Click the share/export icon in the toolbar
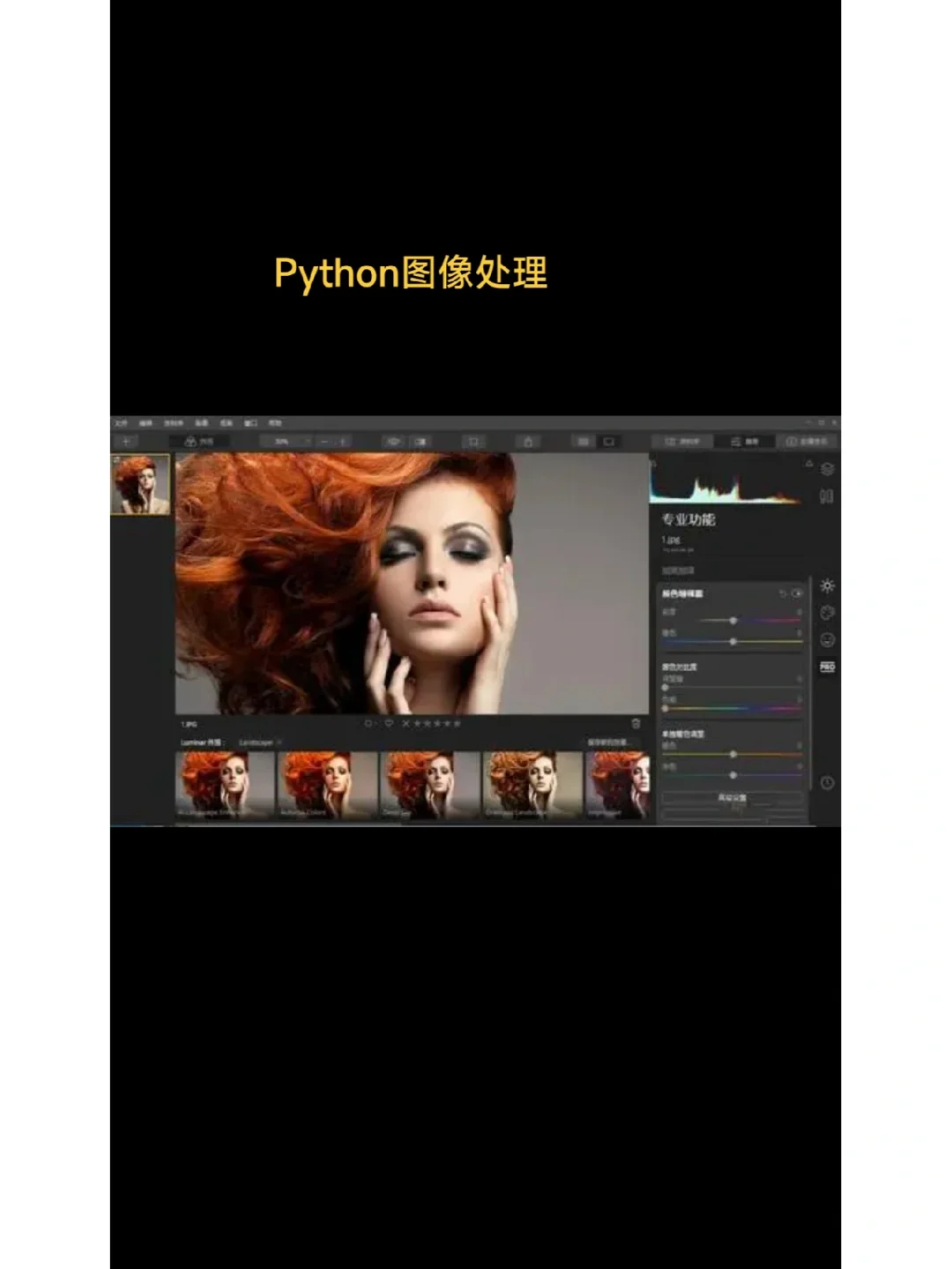Image resolution: width=952 pixels, height=1269 pixels. click(x=528, y=441)
